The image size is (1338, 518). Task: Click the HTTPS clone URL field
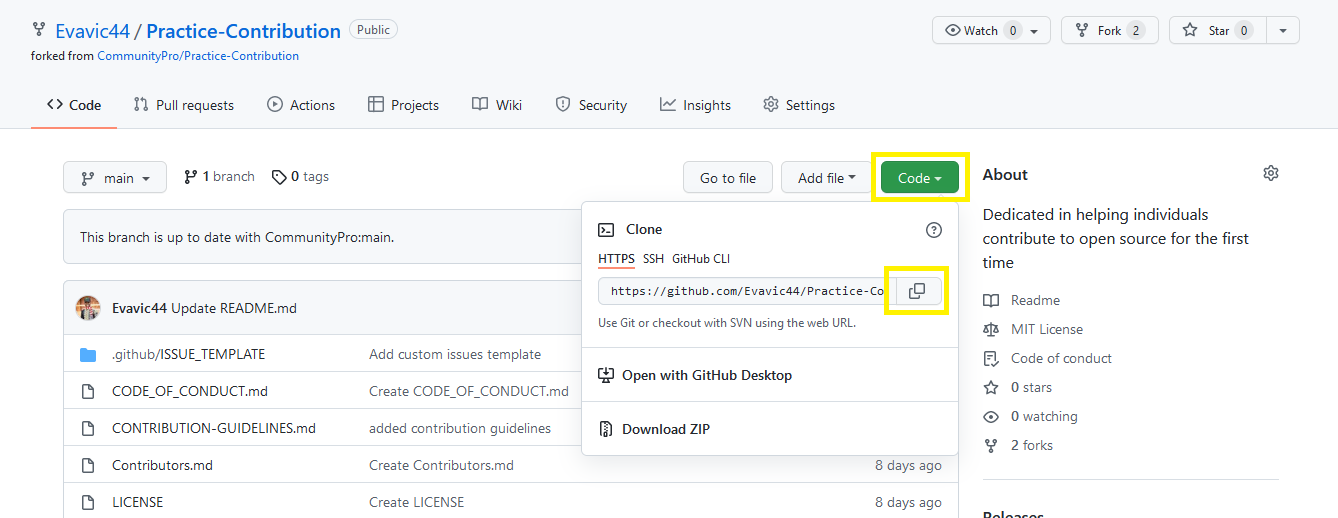pos(746,291)
